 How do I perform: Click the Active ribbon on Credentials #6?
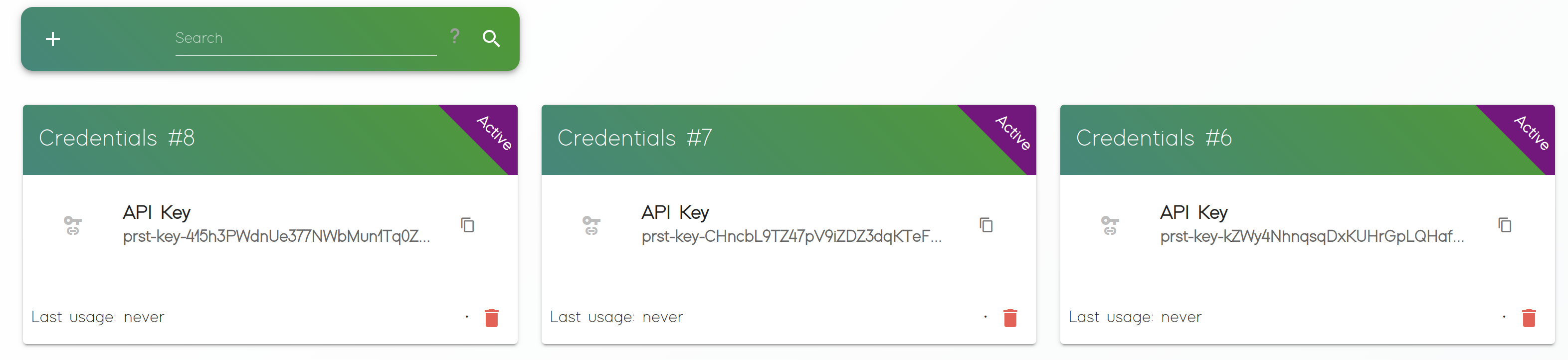[x=1531, y=132]
